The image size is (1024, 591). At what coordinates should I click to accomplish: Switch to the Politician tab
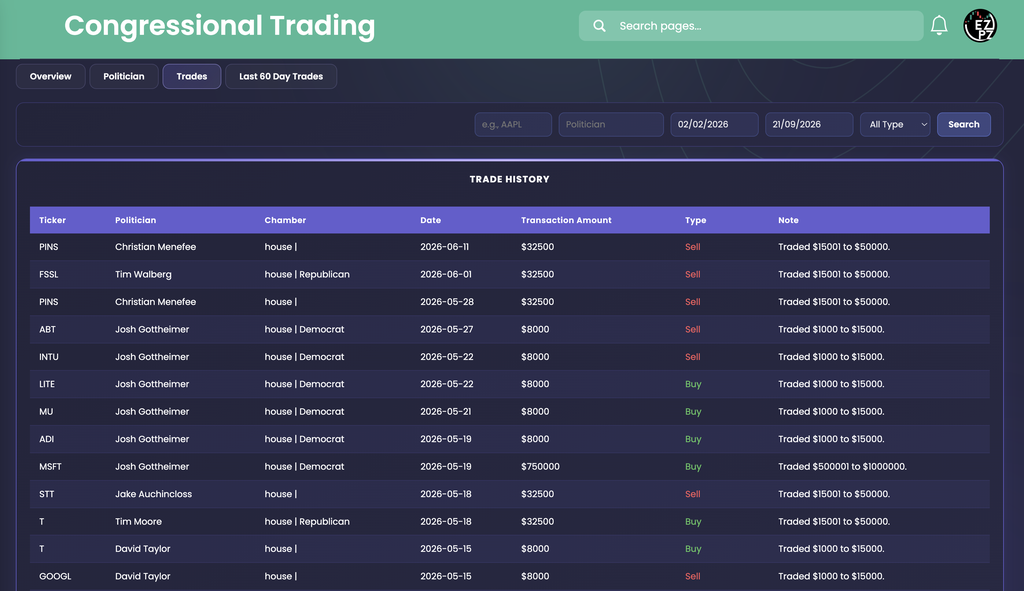123,76
